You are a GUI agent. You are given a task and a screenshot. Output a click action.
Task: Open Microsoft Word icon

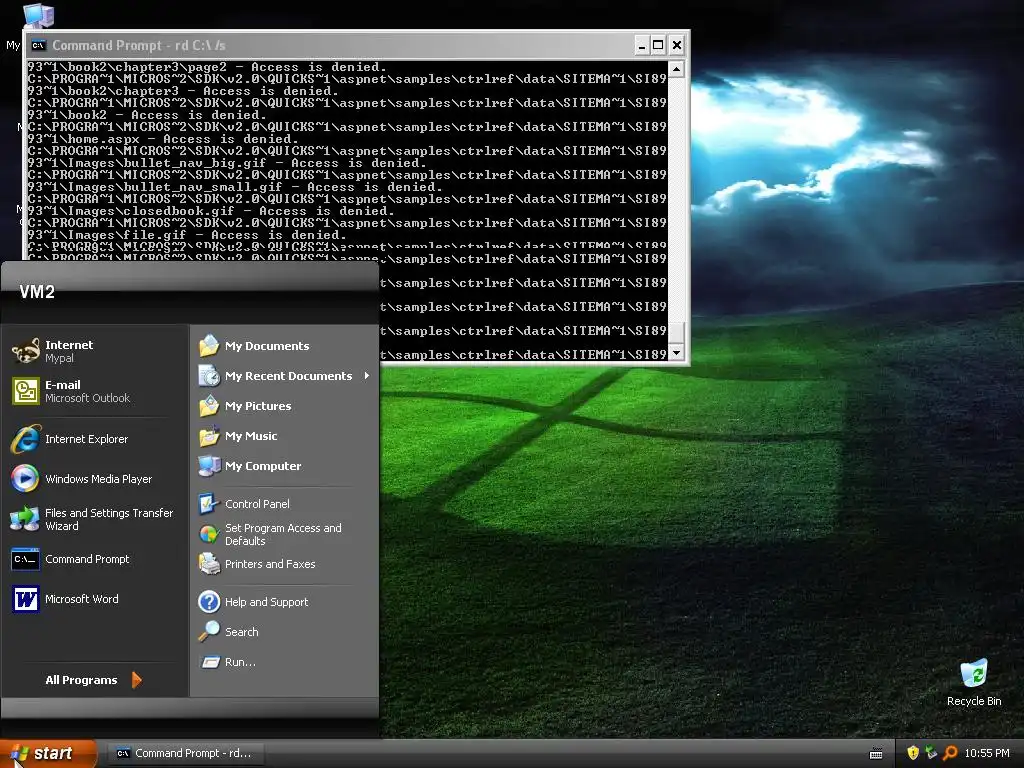pyautogui.click(x=25, y=599)
